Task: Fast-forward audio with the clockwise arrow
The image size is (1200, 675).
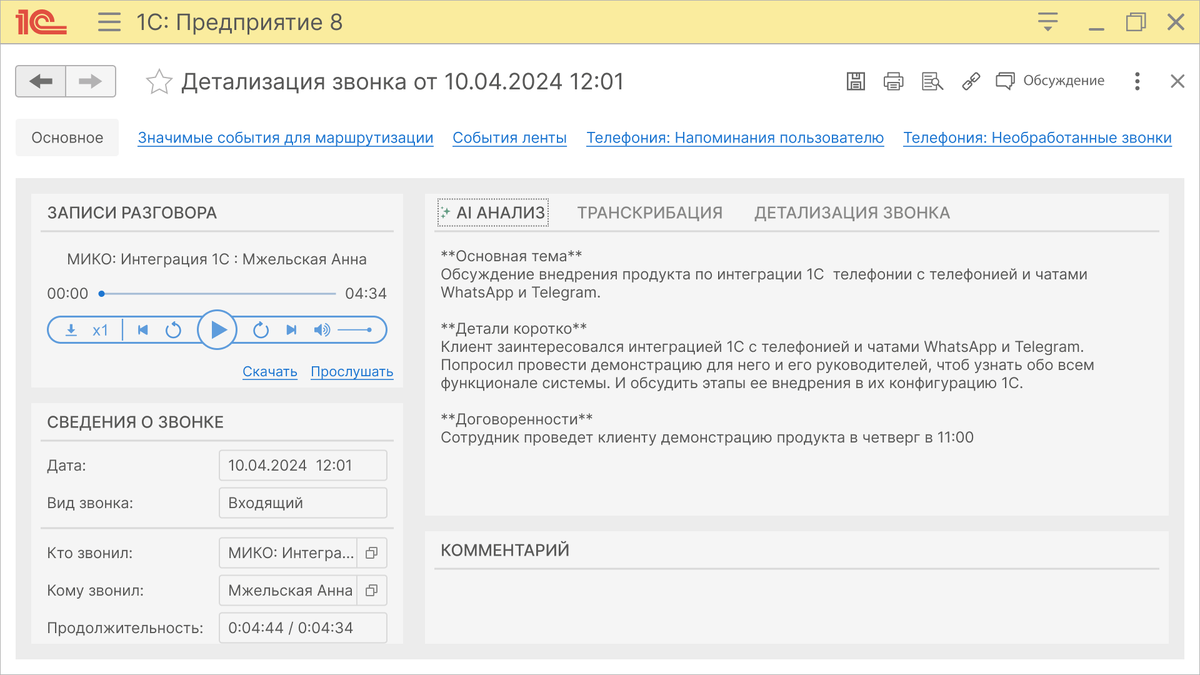Action: tap(261, 330)
